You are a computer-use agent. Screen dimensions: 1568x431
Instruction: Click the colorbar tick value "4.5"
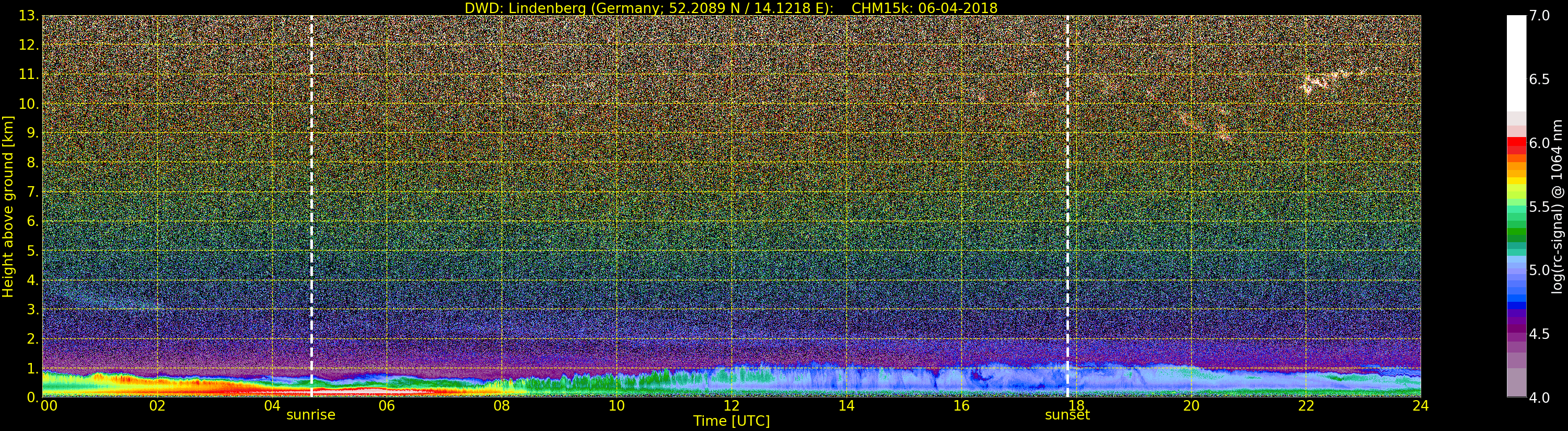click(1539, 334)
